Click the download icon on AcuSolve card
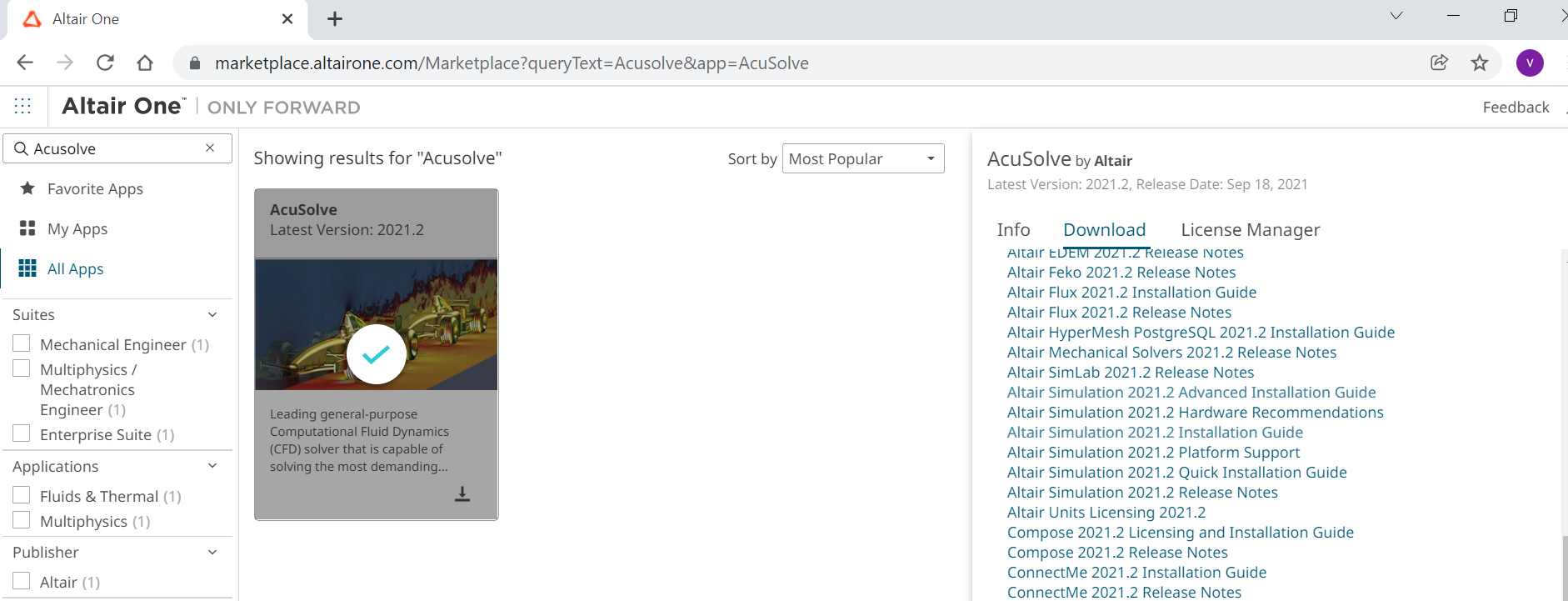The width and height of the screenshot is (1568, 601). 462,494
